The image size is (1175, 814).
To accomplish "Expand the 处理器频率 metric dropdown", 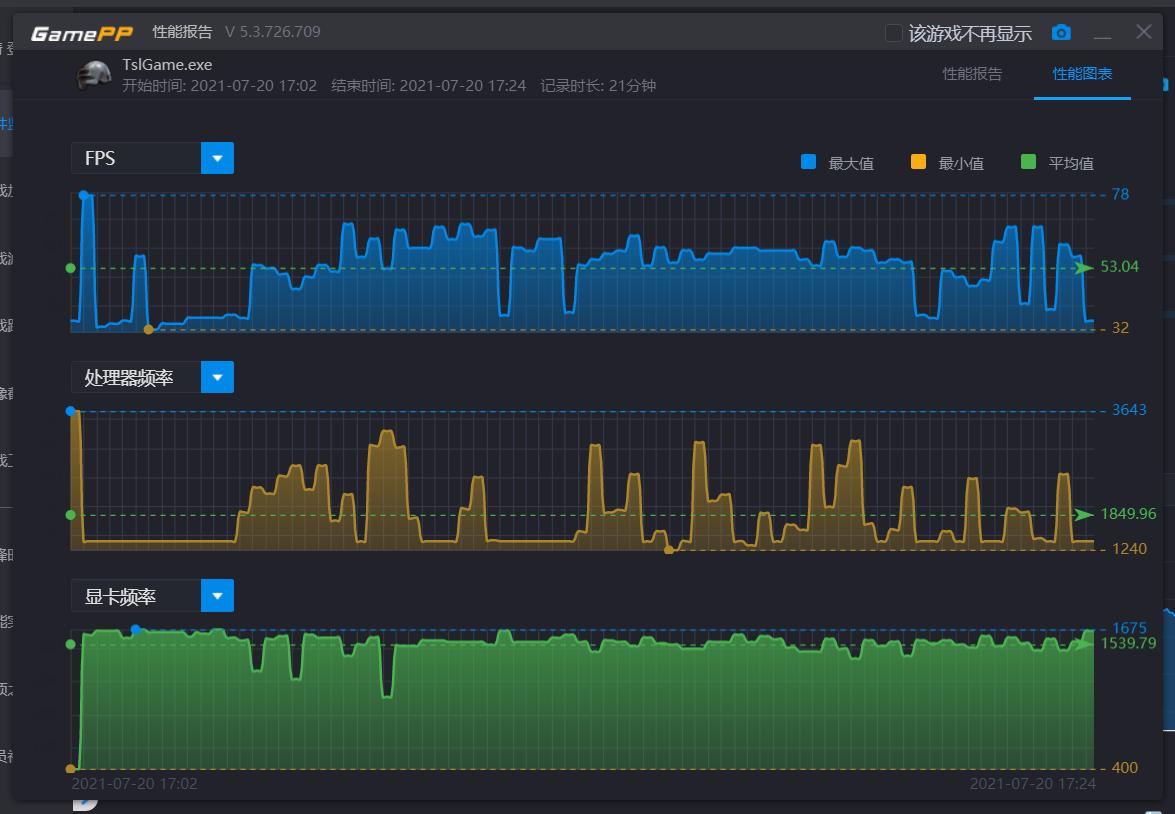I will (217, 377).
